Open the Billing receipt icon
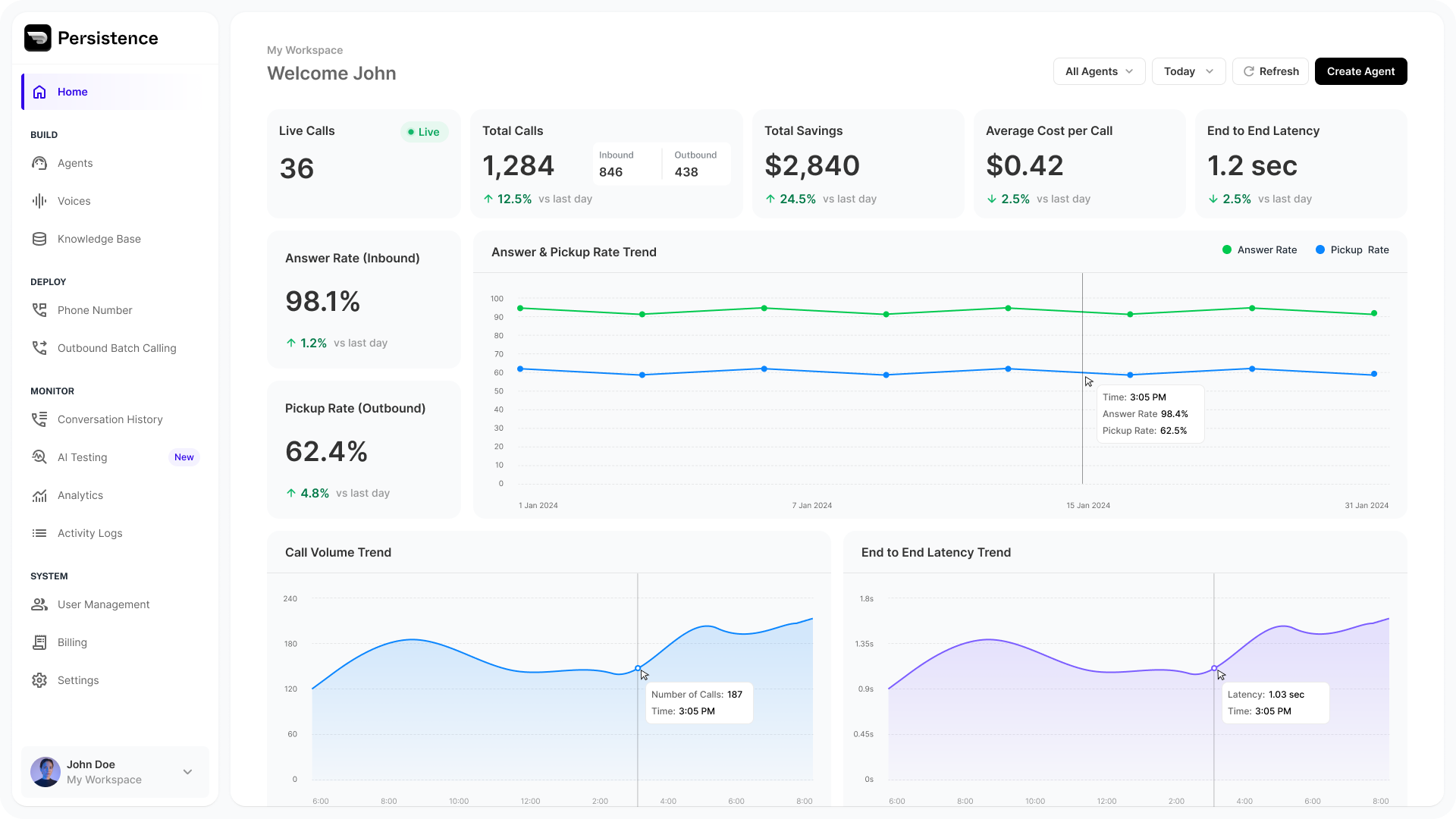This screenshot has height=819, width=1456. pos(39,642)
